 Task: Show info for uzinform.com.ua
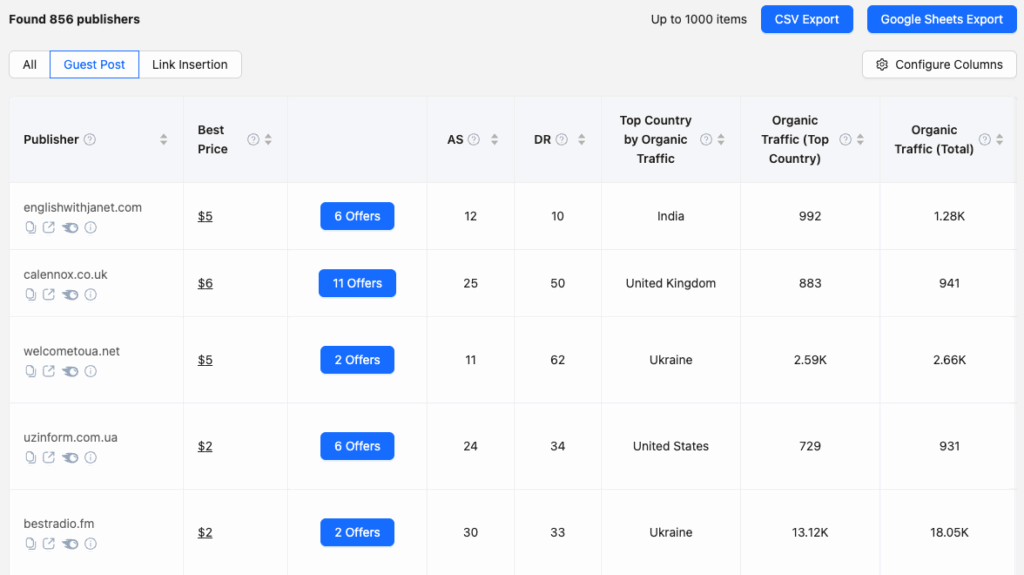(x=91, y=458)
